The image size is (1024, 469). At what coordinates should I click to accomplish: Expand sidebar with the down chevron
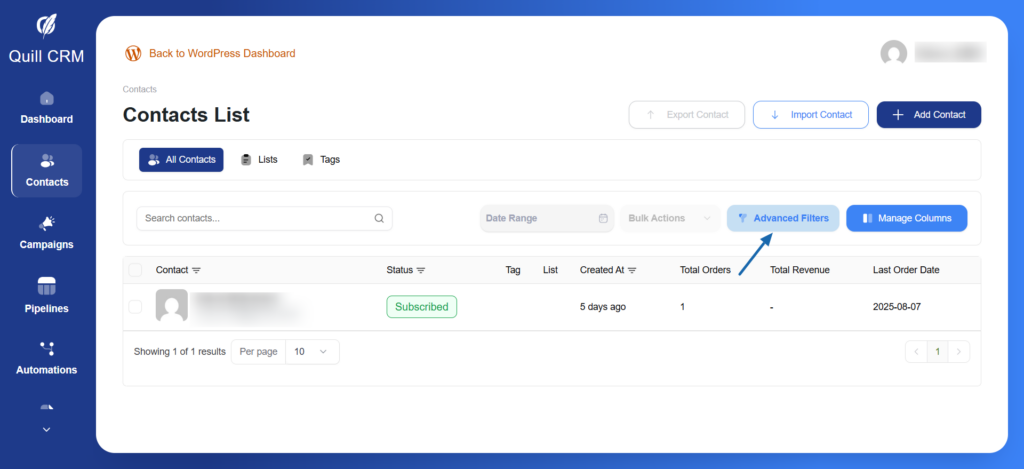(x=46, y=429)
